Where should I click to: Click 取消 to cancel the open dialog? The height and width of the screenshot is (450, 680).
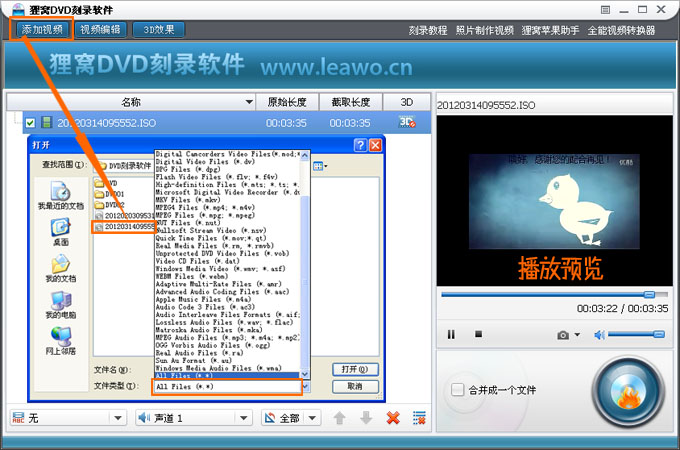pos(354,386)
